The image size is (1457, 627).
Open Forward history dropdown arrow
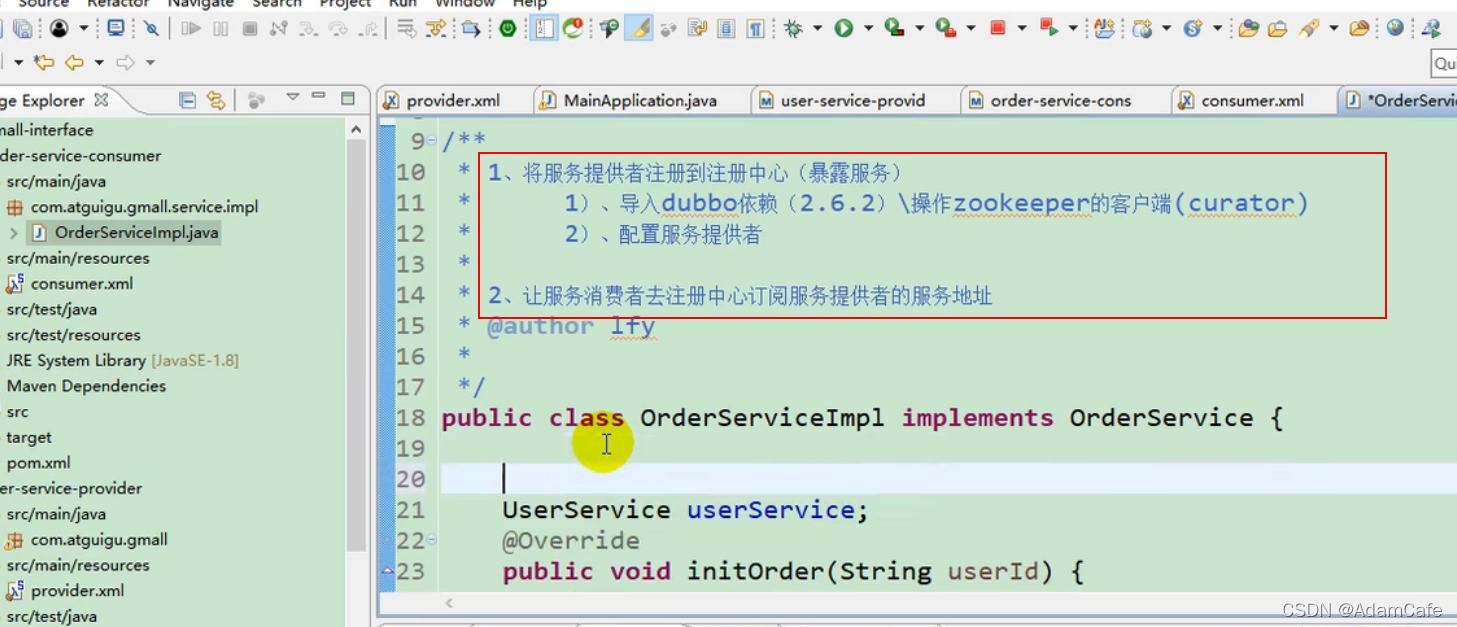click(x=150, y=63)
